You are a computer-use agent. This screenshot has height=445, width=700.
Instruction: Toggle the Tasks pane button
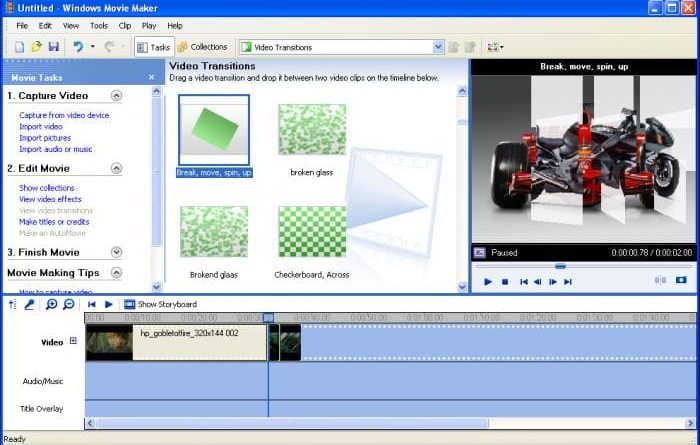[x=154, y=47]
